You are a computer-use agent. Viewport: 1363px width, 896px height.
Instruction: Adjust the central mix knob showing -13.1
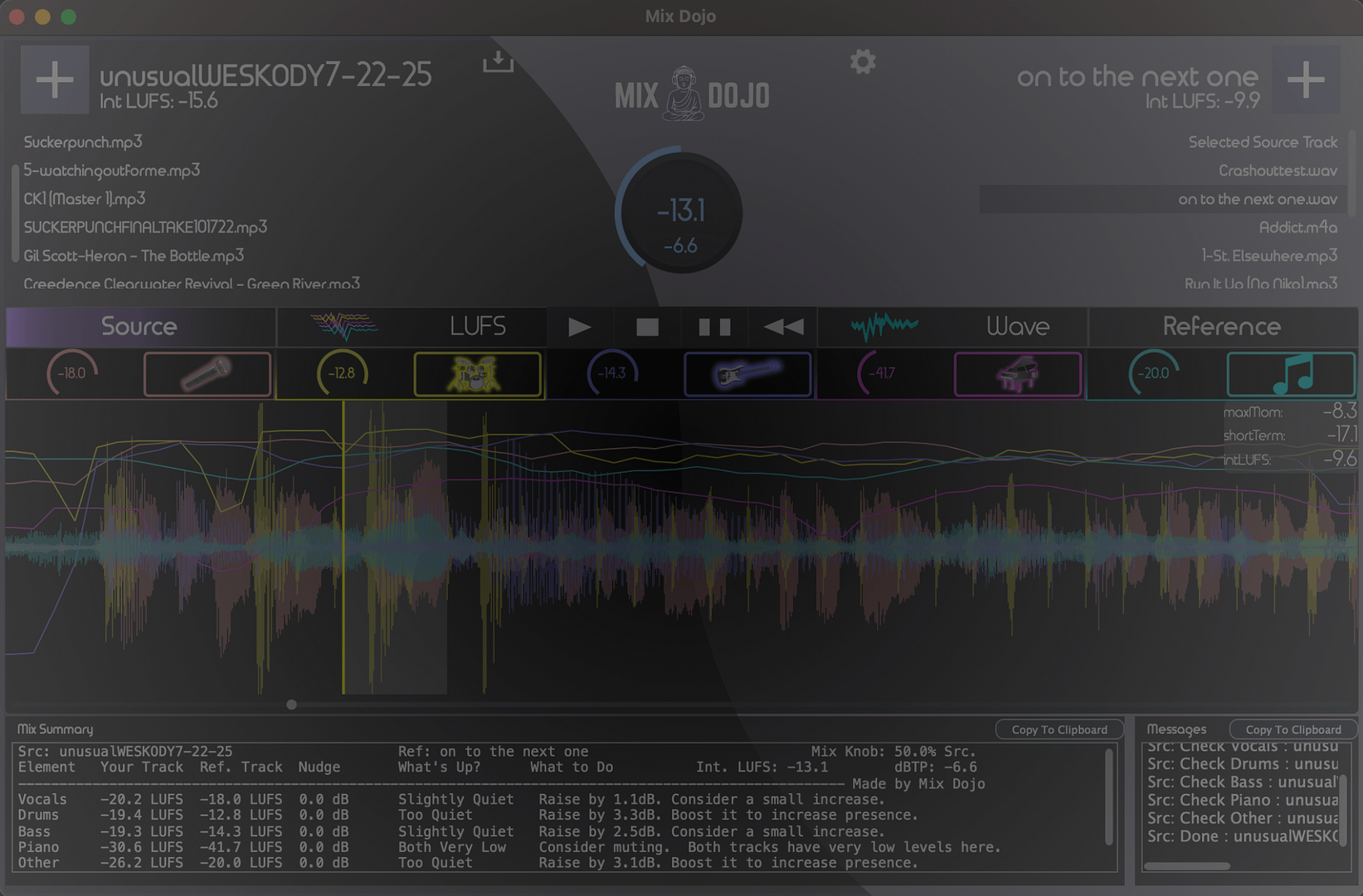tap(679, 213)
